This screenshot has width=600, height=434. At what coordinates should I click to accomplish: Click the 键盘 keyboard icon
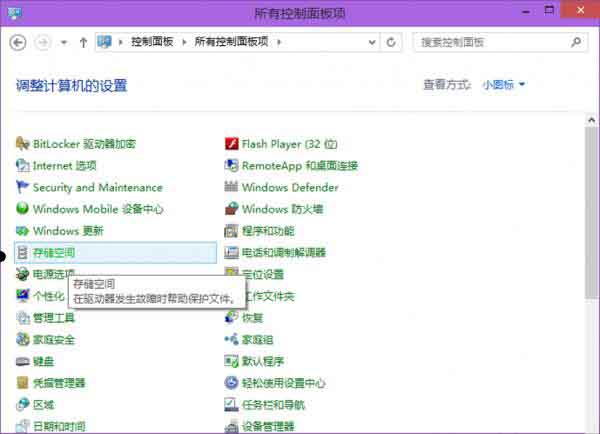[x=23, y=361]
